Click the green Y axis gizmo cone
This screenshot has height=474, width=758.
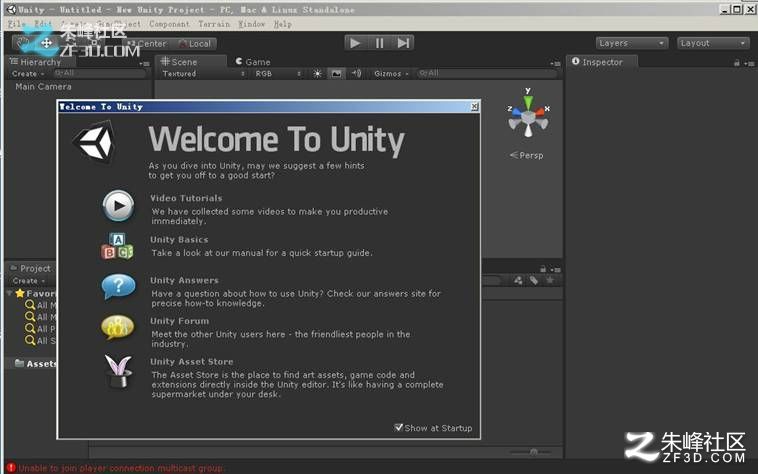click(x=528, y=102)
